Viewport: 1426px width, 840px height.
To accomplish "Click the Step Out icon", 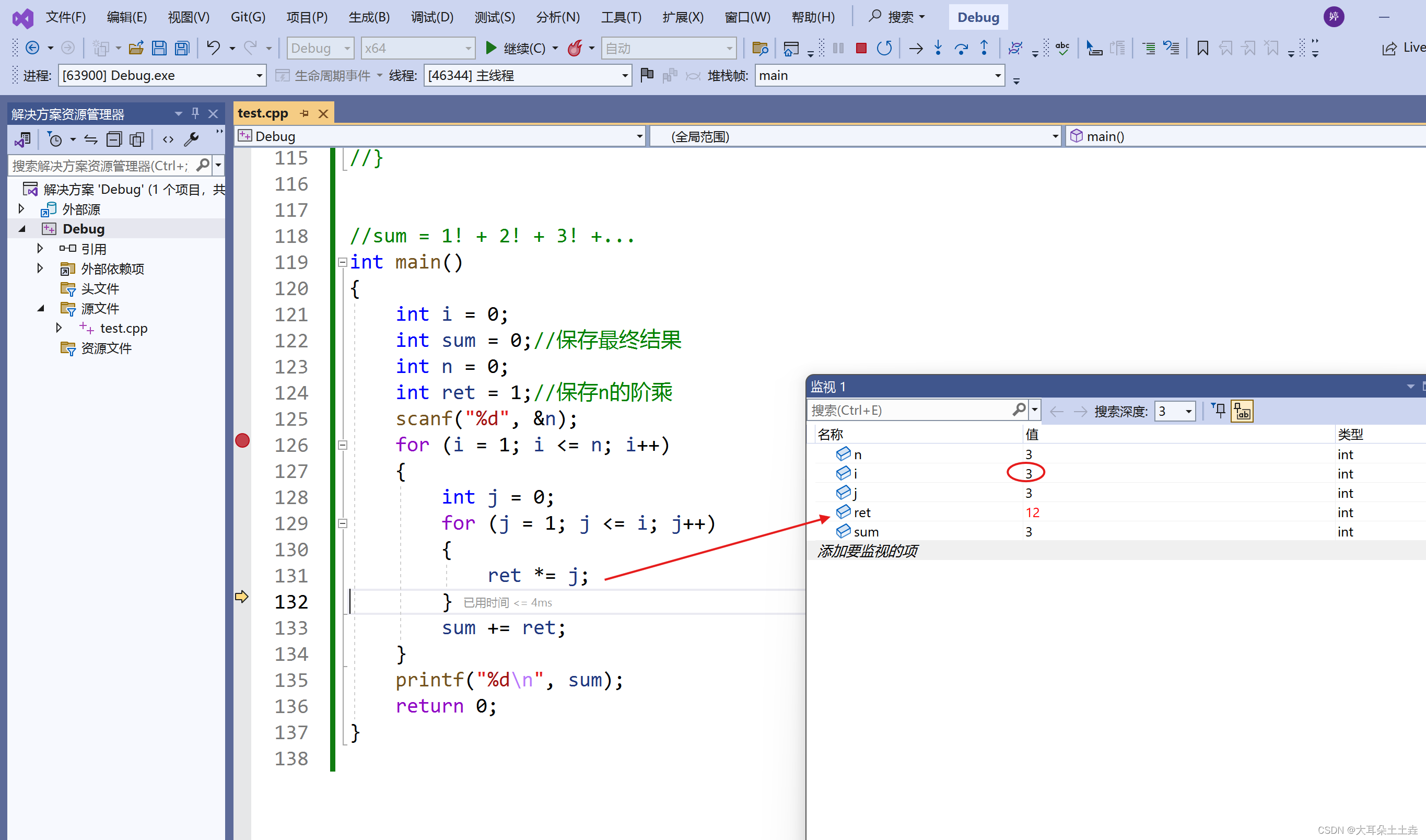I will [x=984, y=48].
